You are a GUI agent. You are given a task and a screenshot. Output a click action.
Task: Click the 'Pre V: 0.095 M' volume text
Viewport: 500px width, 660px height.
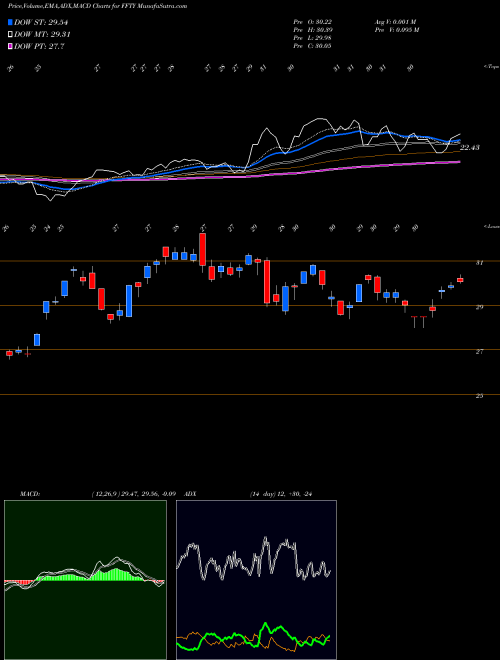(x=396, y=30)
